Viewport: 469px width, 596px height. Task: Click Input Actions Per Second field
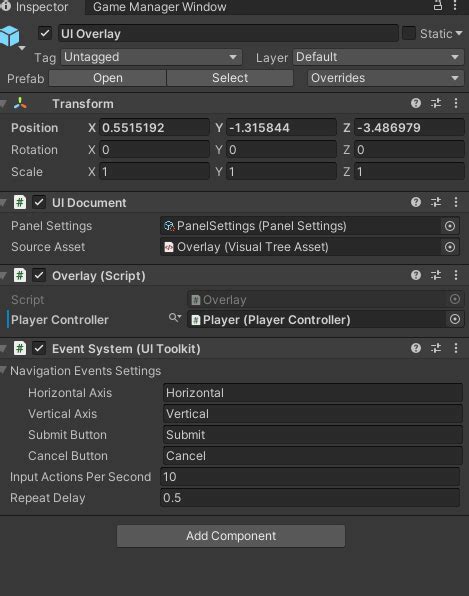point(310,477)
